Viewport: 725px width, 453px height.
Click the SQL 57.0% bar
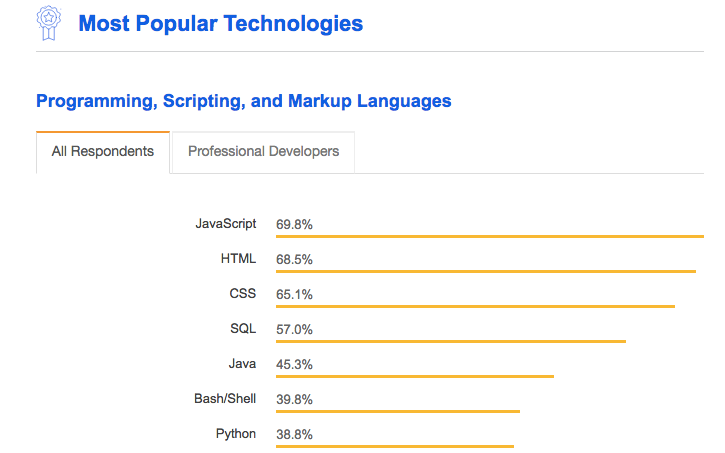(451, 341)
